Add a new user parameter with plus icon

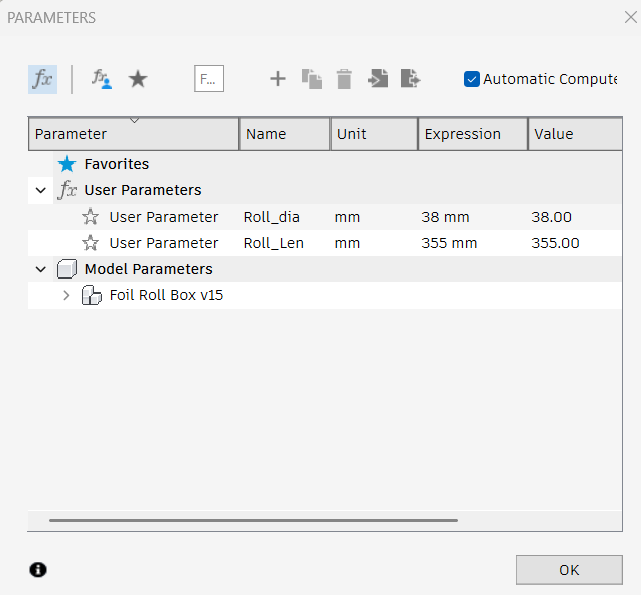278,79
